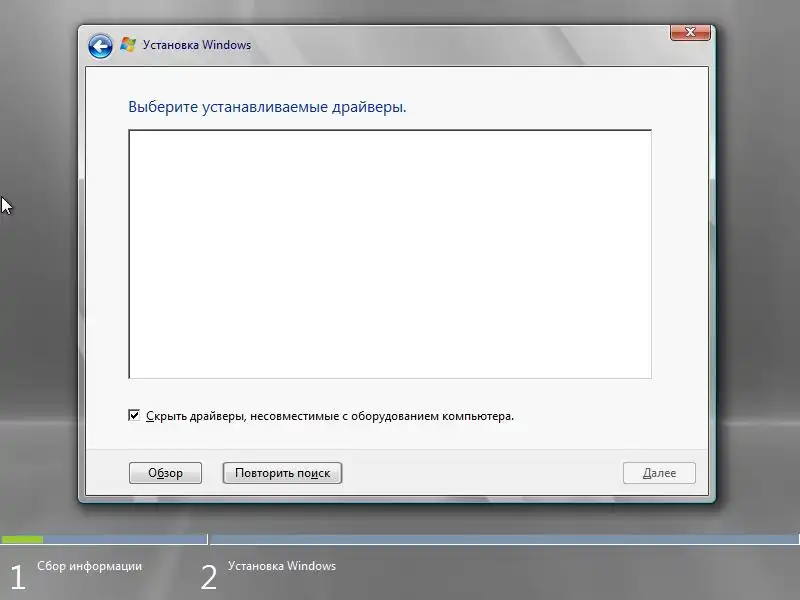Close the Установка Windows dialog

click(690, 32)
